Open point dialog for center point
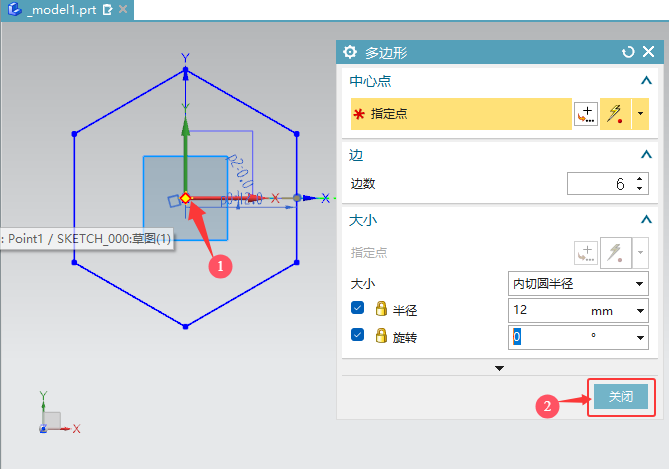 pos(585,114)
